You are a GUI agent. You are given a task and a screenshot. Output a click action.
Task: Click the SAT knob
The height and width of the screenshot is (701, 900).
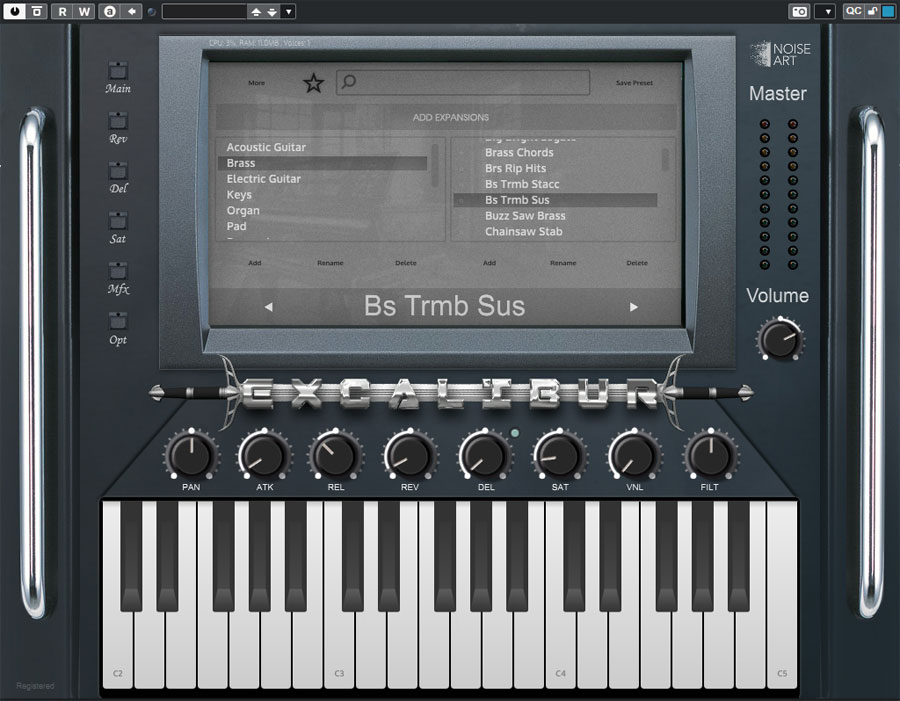point(560,454)
